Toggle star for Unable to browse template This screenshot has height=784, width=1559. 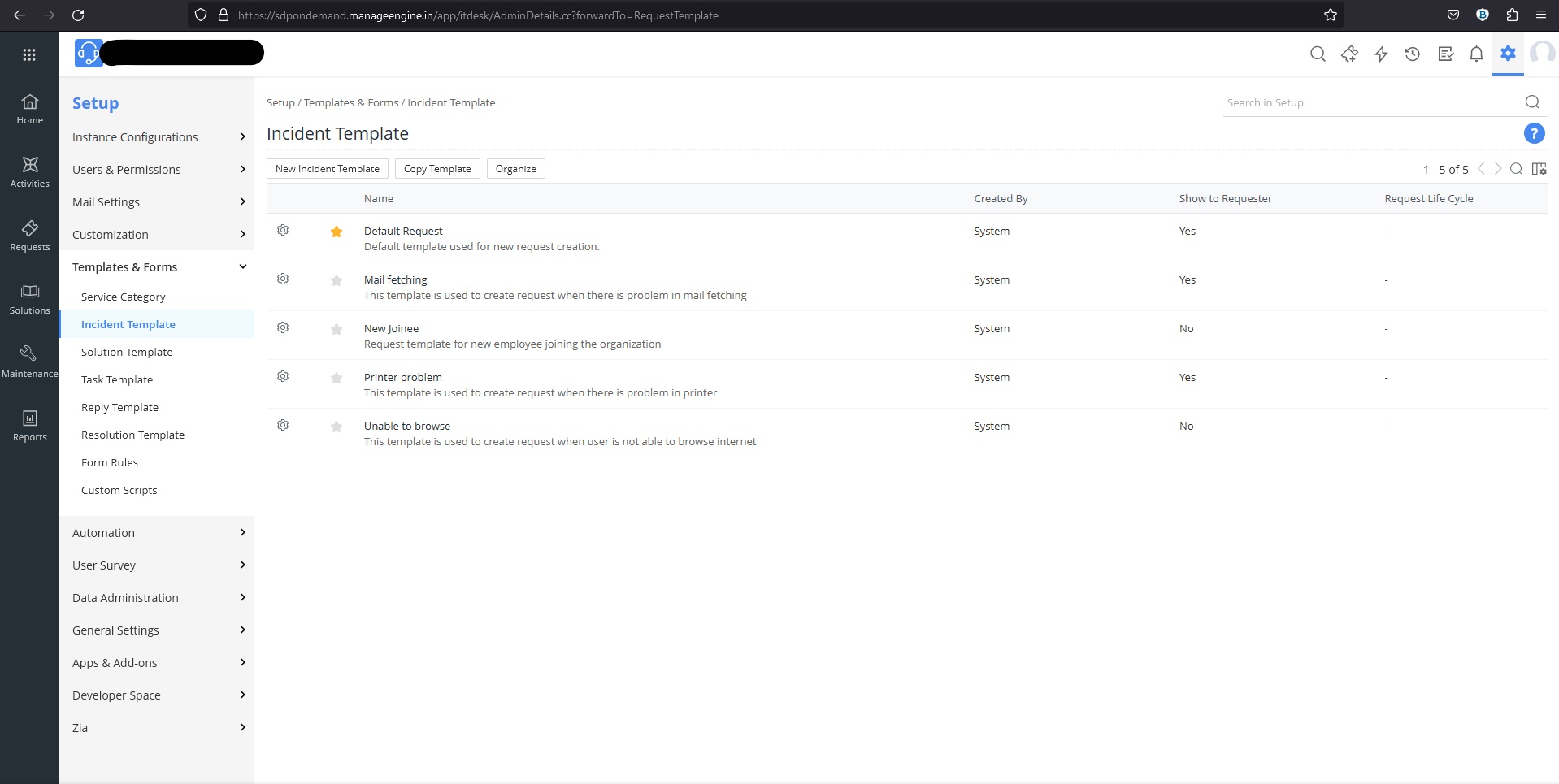337,427
